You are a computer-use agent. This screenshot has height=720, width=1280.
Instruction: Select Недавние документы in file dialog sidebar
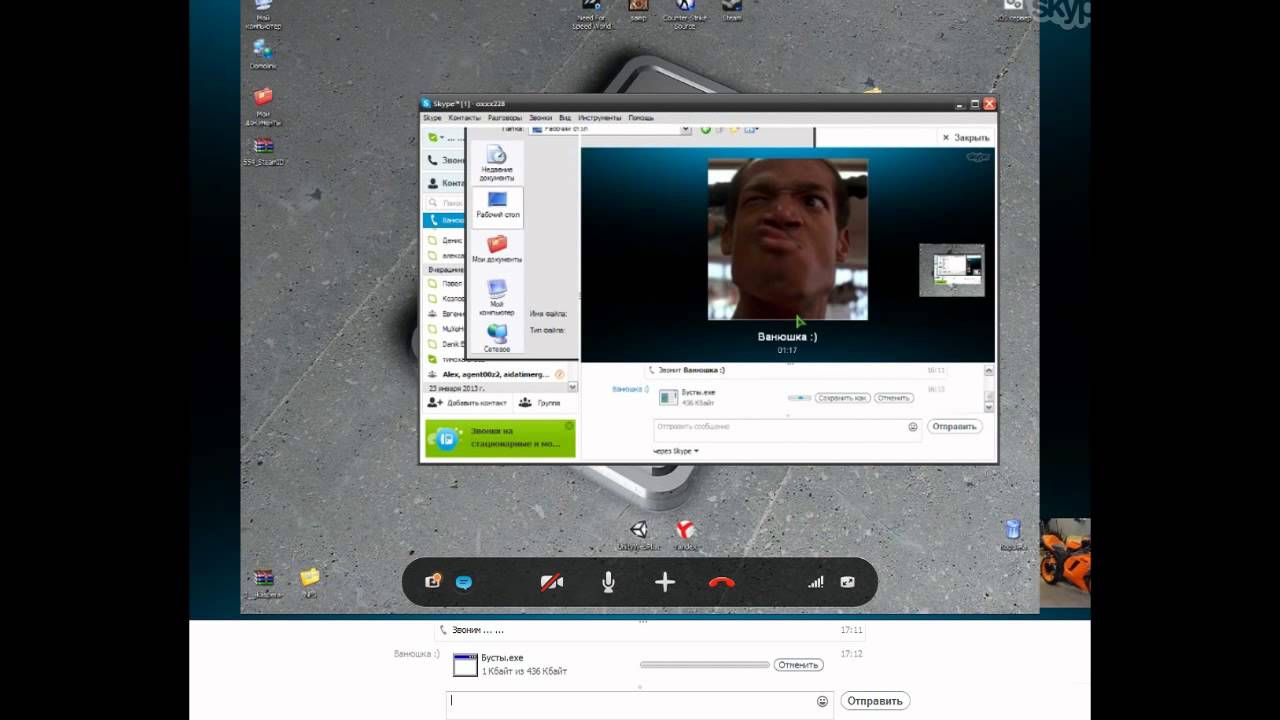[497, 163]
